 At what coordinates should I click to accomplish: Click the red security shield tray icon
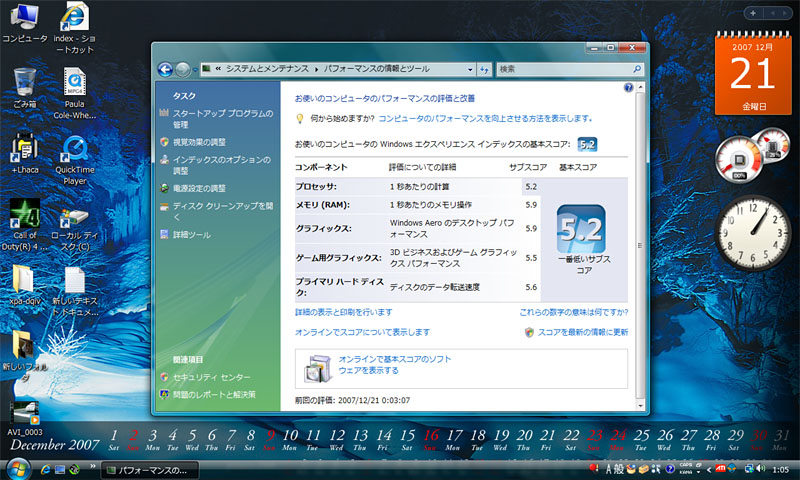(x=593, y=468)
